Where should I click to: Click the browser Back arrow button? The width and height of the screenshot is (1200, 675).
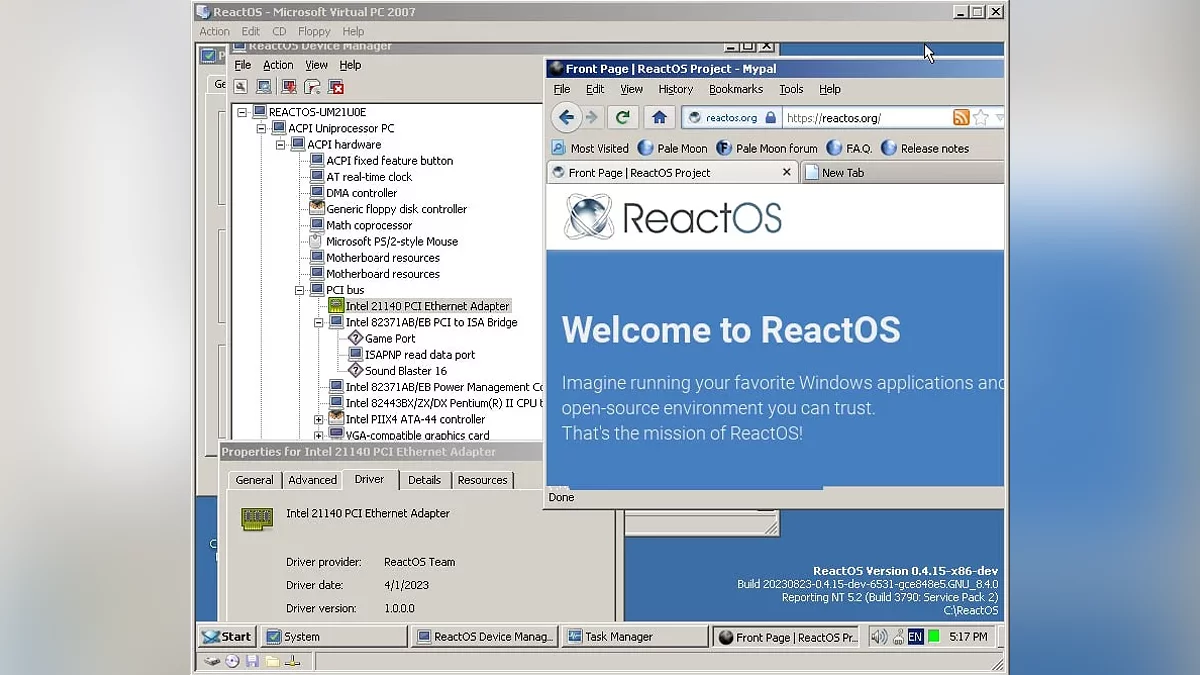click(566, 117)
